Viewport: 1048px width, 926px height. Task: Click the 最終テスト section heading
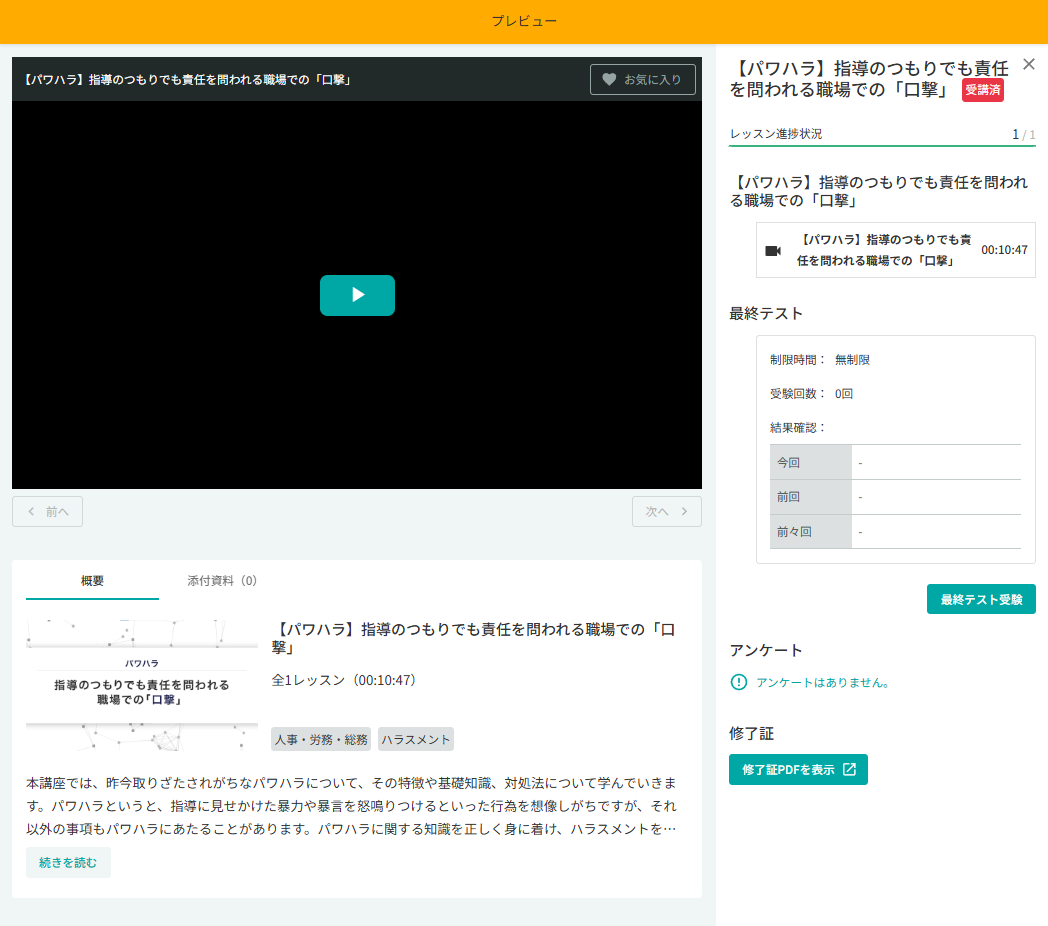766,314
